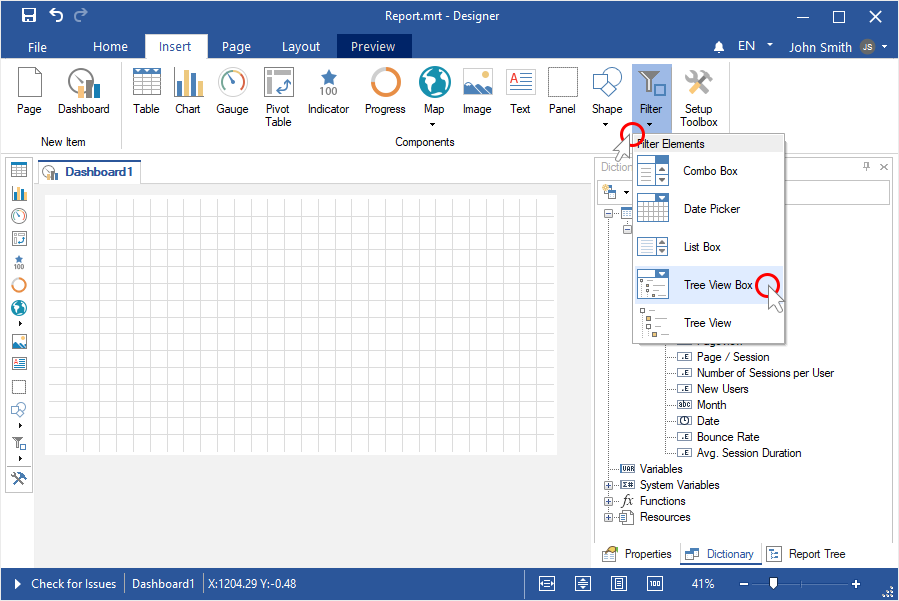Click Check for Issues in status bar

pos(72,584)
